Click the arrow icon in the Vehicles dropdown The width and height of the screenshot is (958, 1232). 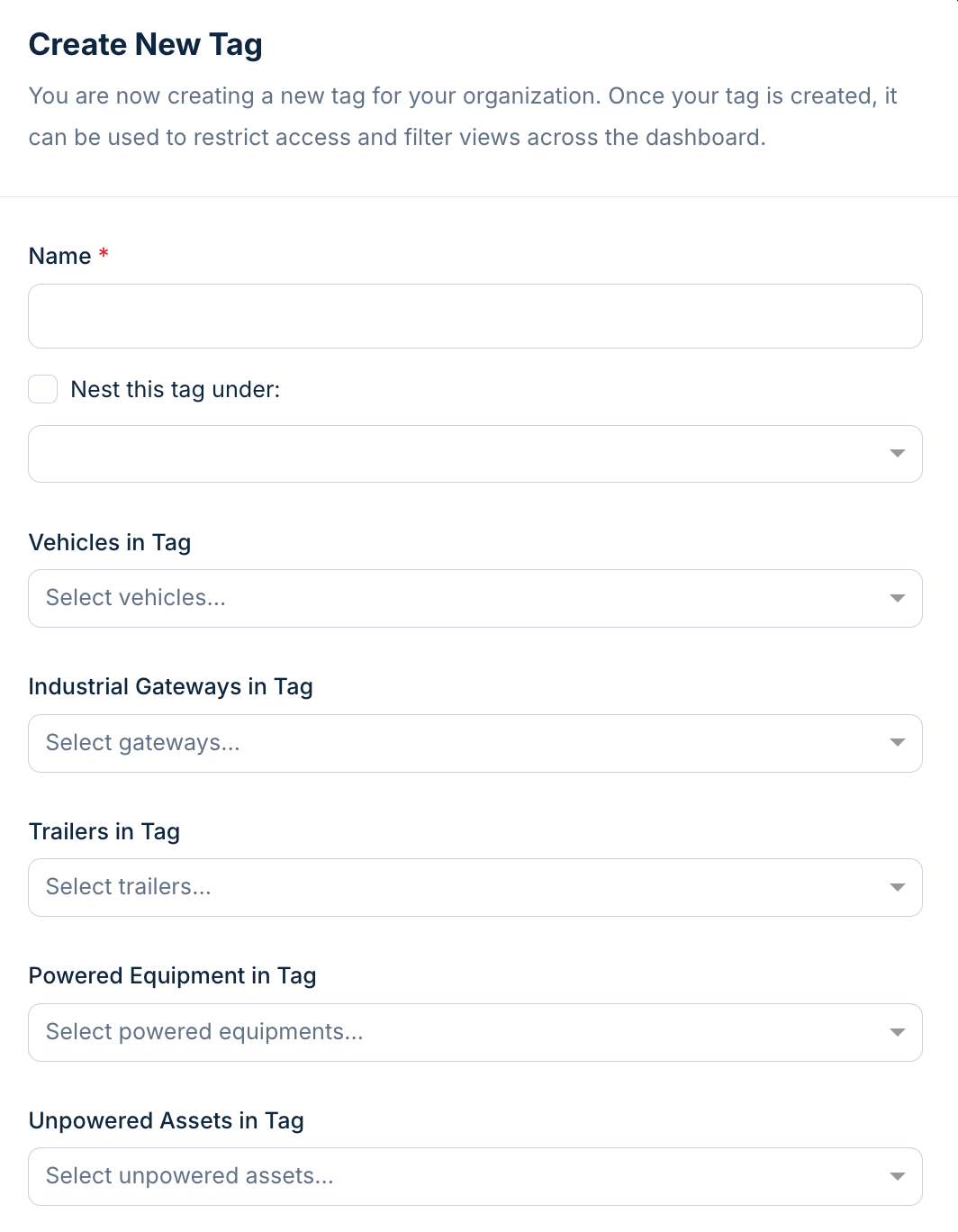click(x=897, y=598)
